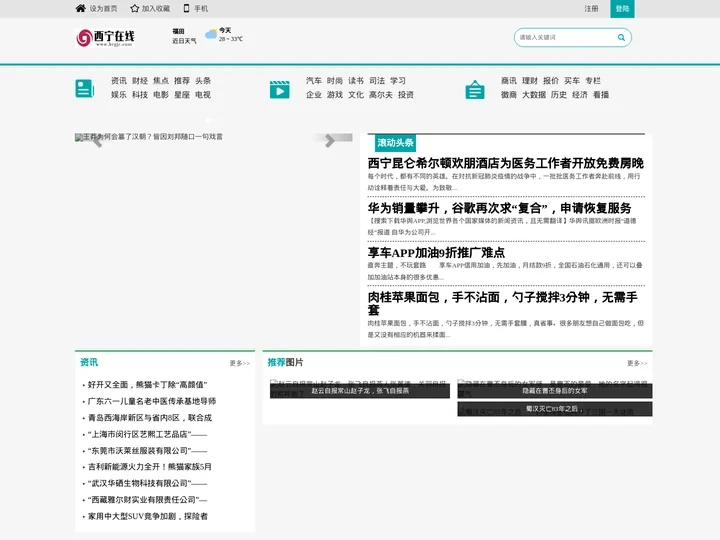The image size is (720, 540).
Task: Open news item 好开又全面，熊猫卡丁除"高颜值"
Action: (x=147, y=385)
